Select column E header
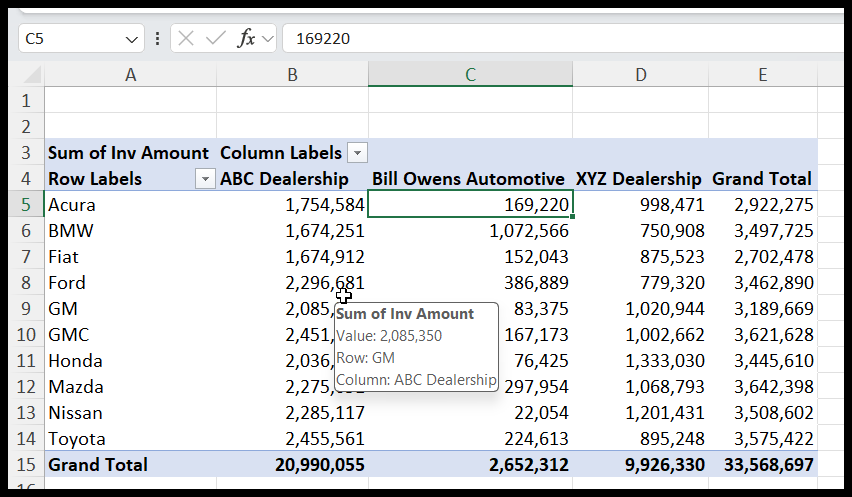This screenshot has height=497, width=852. [x=763, y=74]
